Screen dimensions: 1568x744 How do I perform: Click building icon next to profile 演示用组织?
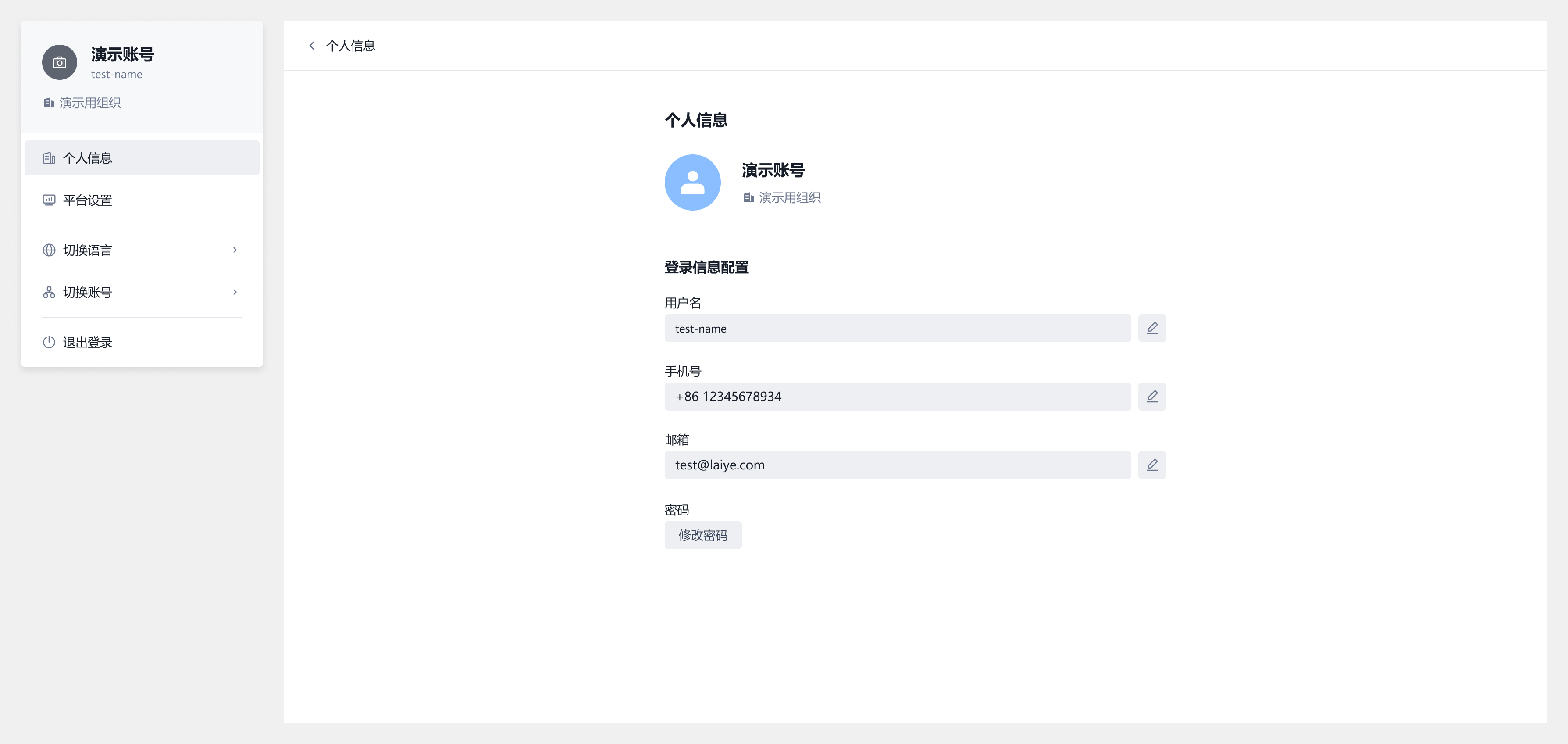point(748,198)
